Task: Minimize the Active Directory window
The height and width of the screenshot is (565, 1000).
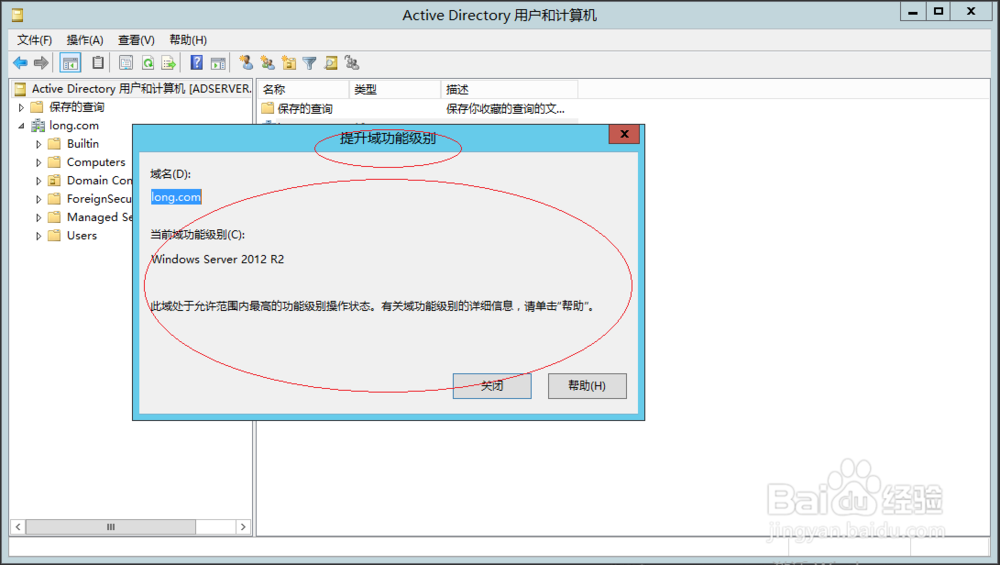Action: [913, 11]
